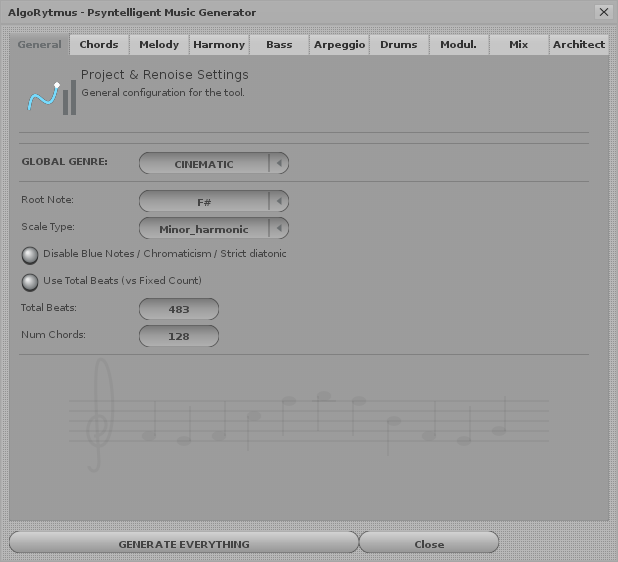Viewport: 618px width, 562px height.
Task: Switch to the Chords tab
Action: 99,45
